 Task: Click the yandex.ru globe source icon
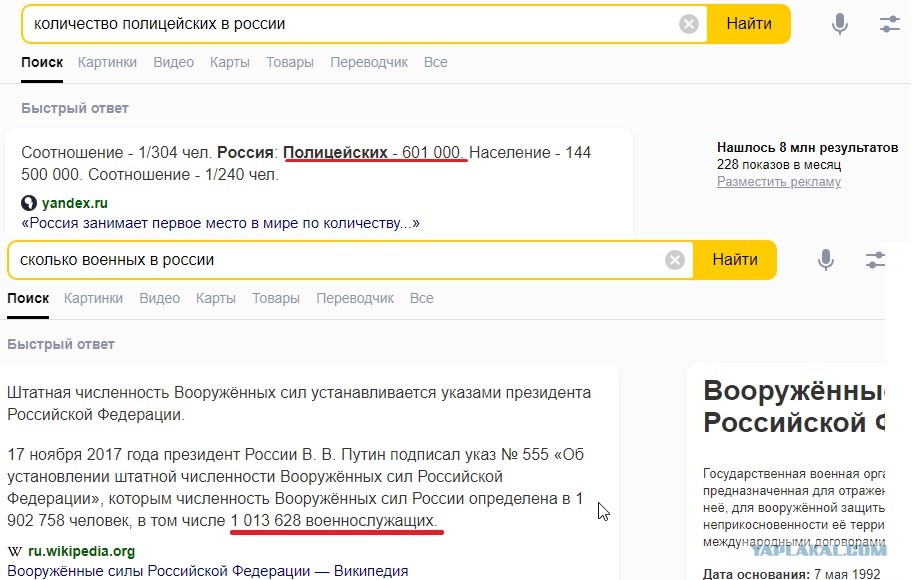(29, 203)
